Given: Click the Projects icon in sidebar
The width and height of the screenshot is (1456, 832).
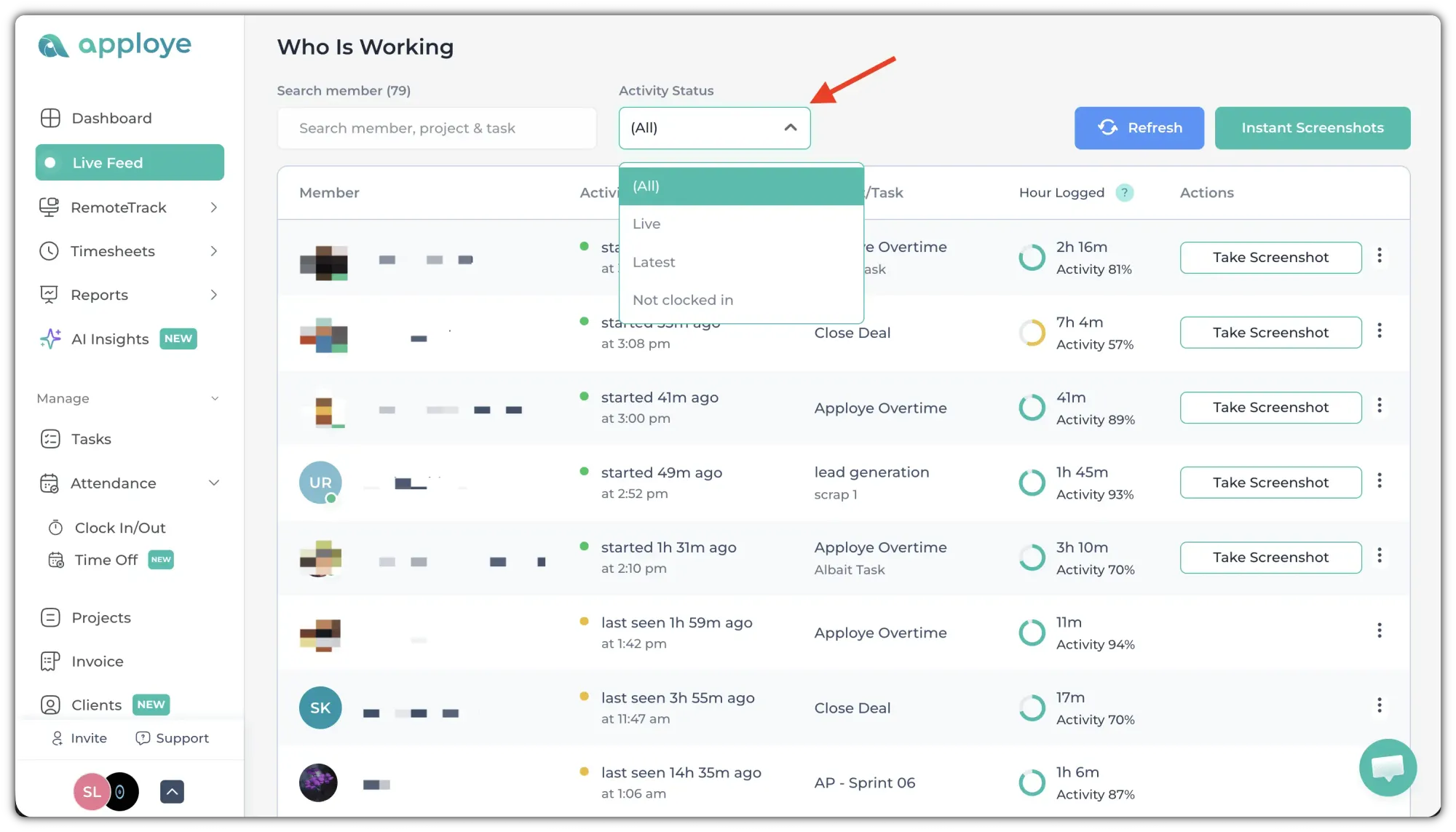Looking at the screenshot, I should [50, 617].
